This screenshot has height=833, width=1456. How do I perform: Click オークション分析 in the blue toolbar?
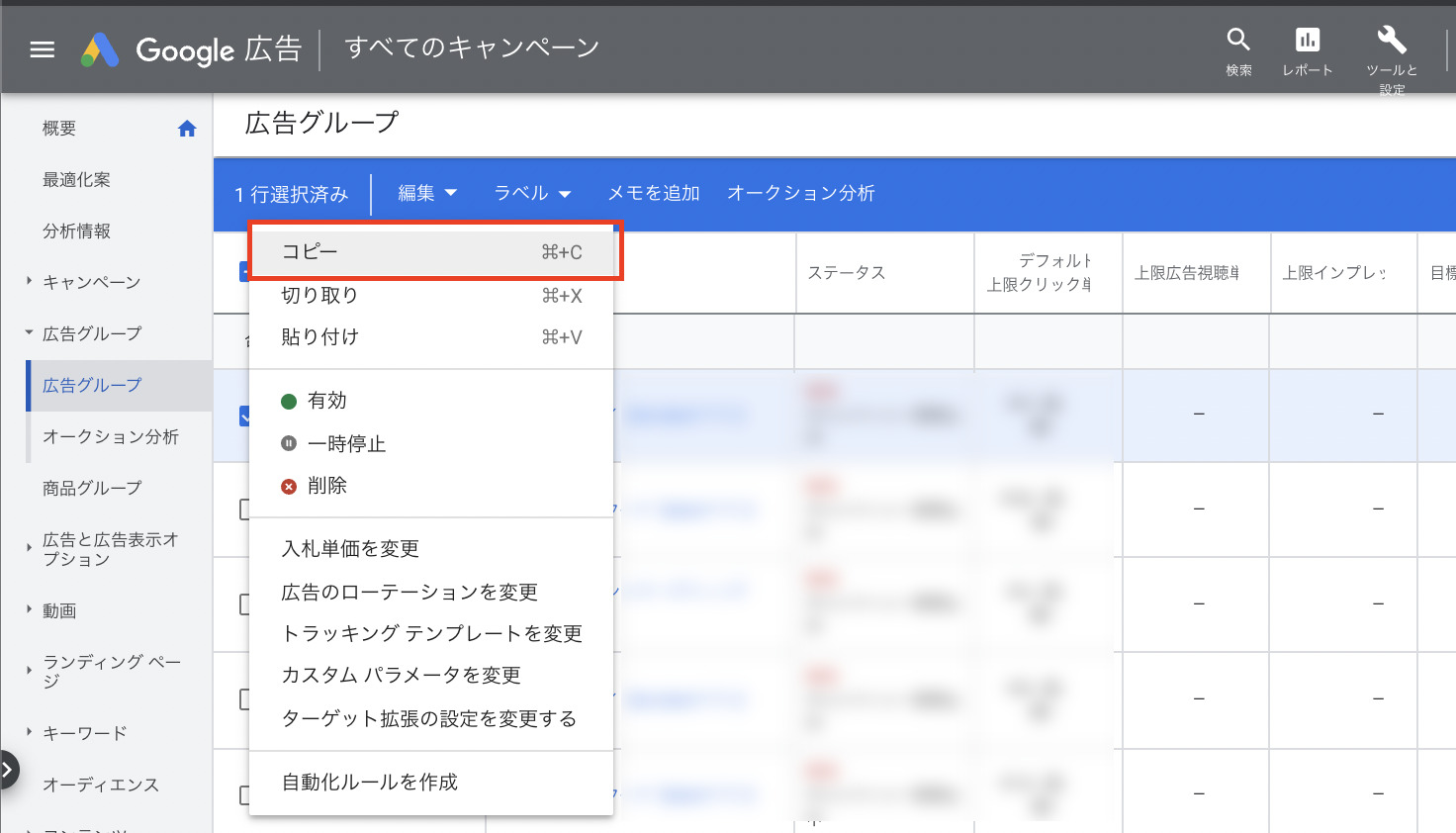800,194
